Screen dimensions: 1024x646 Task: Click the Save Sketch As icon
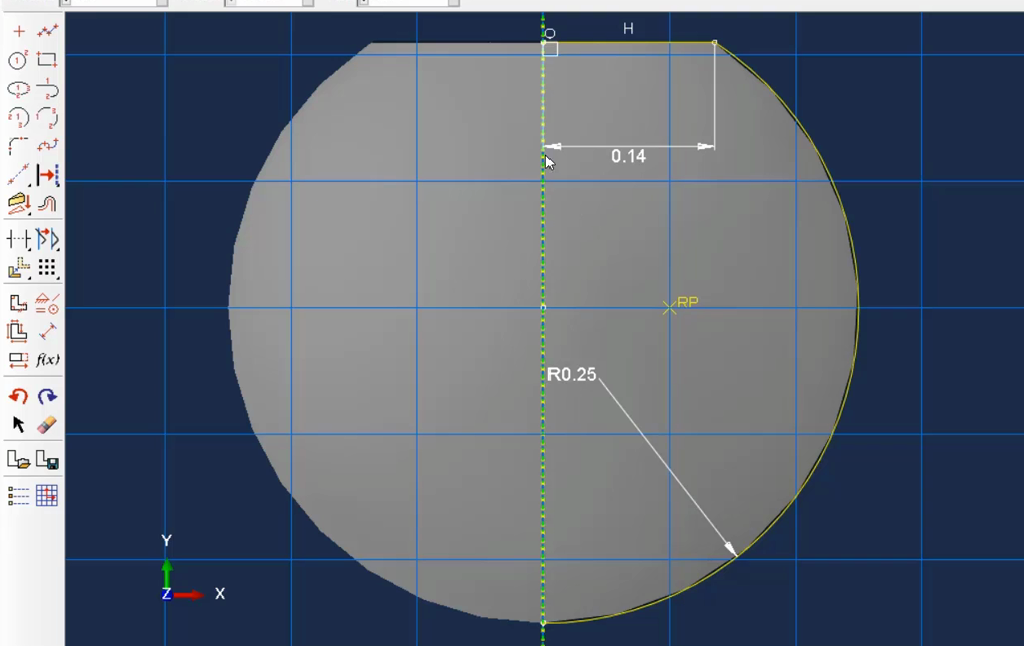(x=47, y=460)
